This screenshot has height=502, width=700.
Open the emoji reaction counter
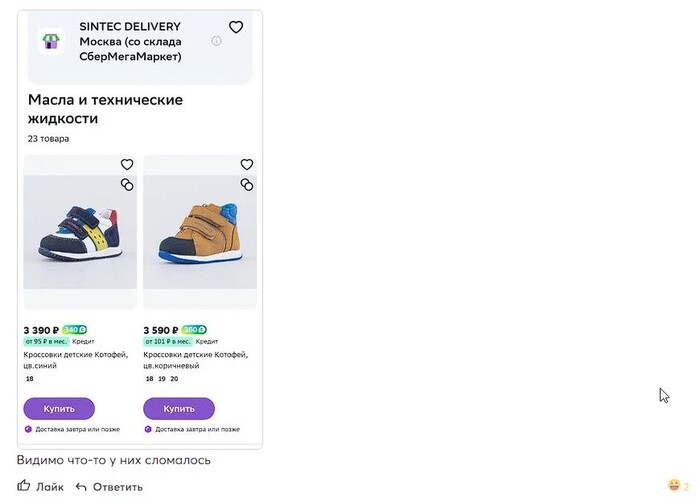click(x=678, y=486)
